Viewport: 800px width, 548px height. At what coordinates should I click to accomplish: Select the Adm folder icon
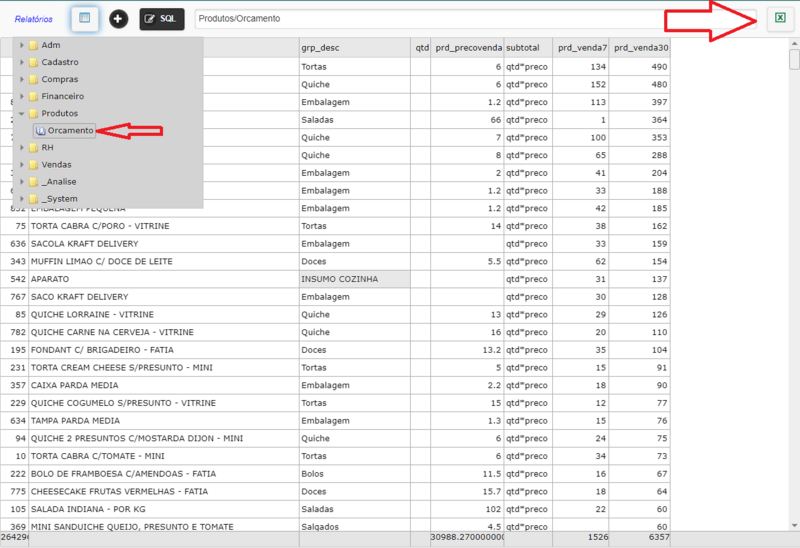(x=34, y=45)
